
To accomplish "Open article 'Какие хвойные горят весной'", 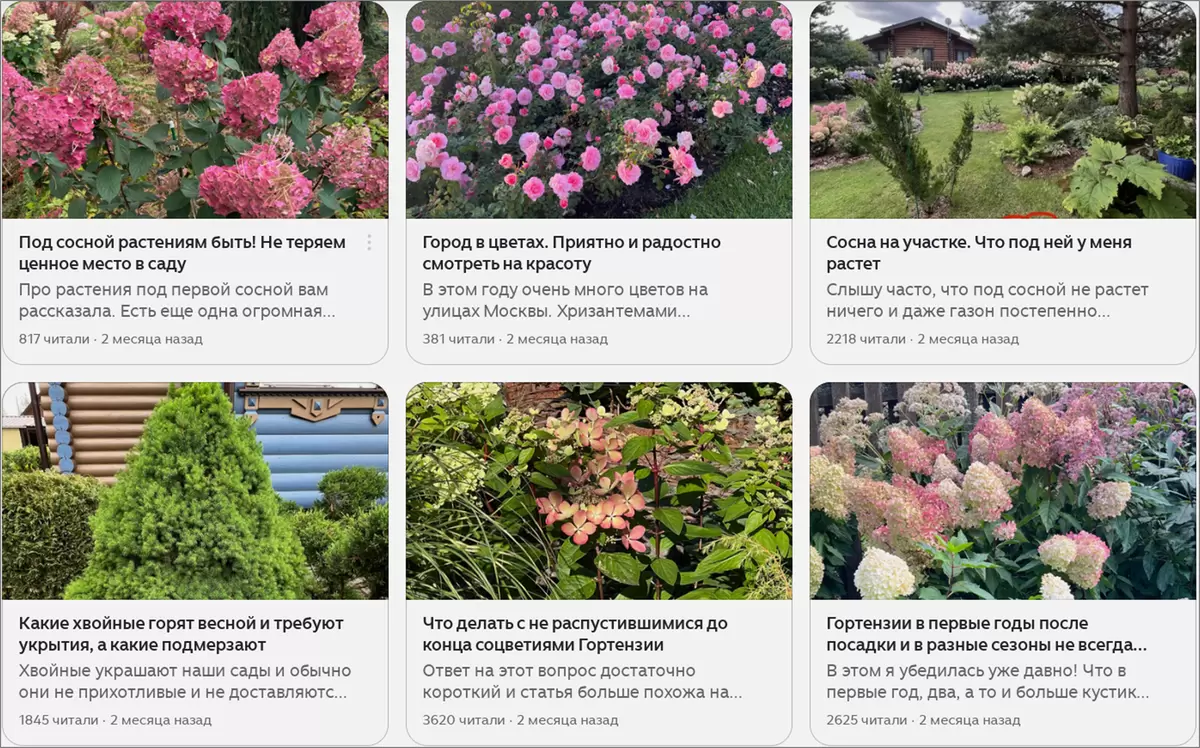I will click(181, 634).
